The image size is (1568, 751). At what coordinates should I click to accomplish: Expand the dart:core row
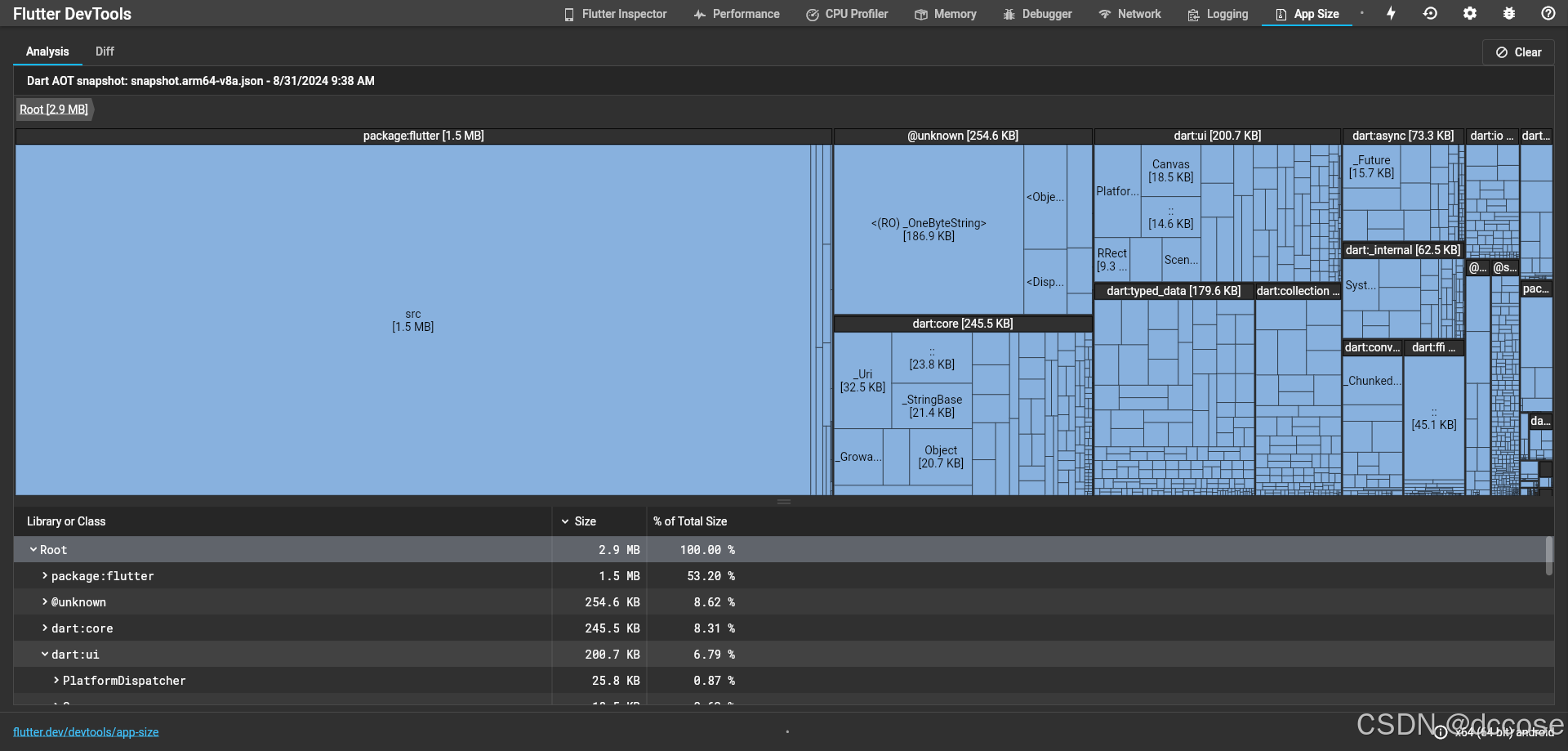coord(45,628)
